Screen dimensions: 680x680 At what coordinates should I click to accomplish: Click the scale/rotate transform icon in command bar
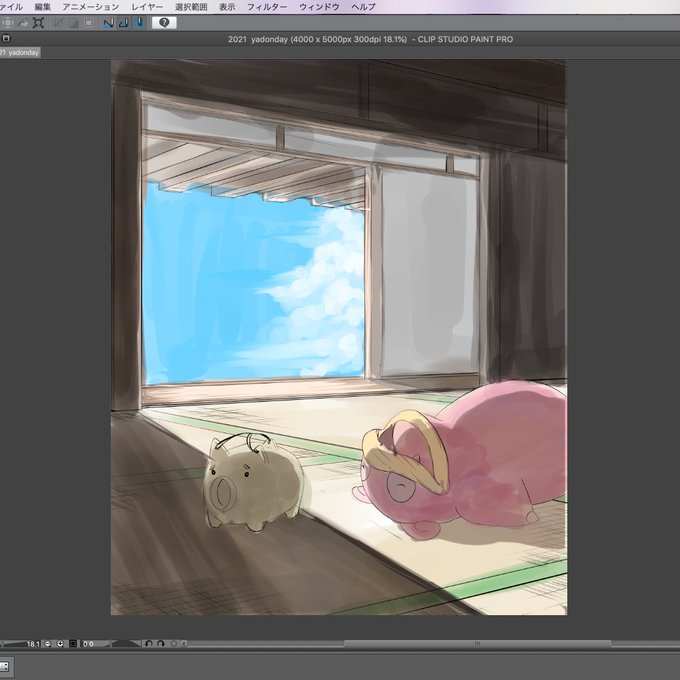pyautogui.click(x=39, y=23)
